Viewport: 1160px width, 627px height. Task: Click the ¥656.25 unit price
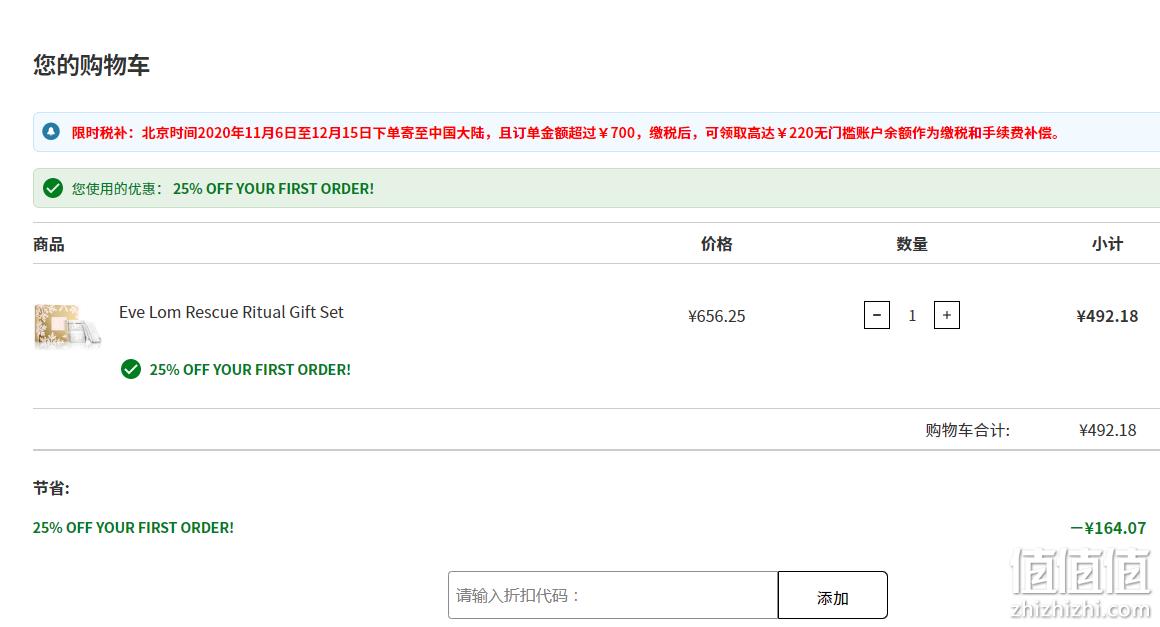point(717,316)
